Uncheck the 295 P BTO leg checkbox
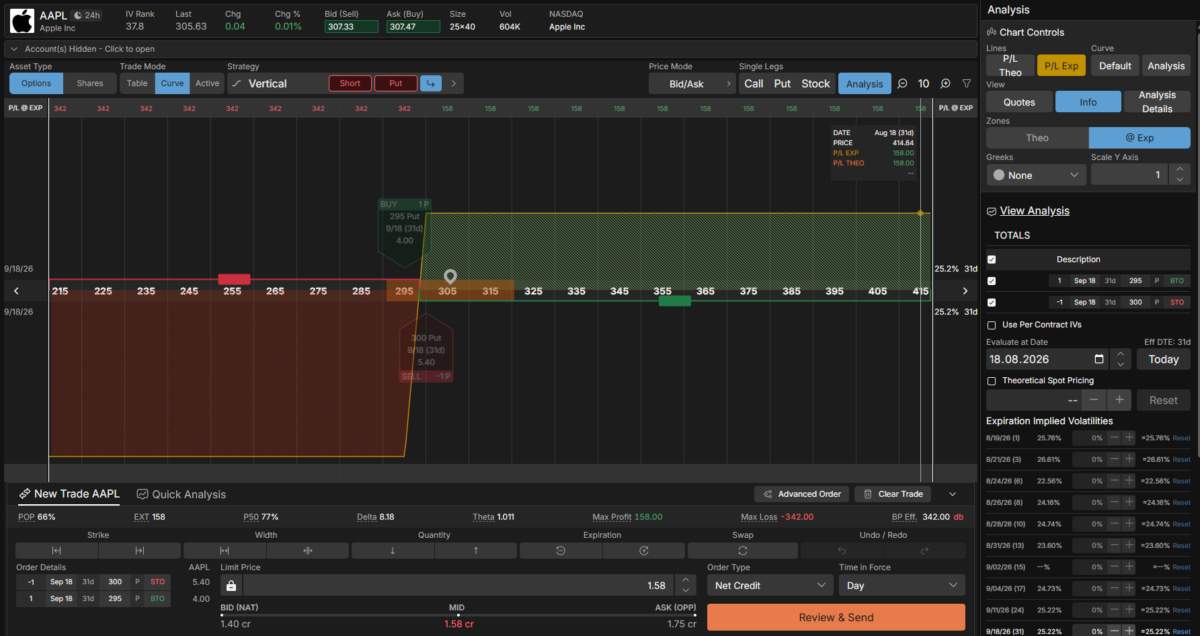The height and width of the screenshot is (636, 1200). (x=991, y=281)
